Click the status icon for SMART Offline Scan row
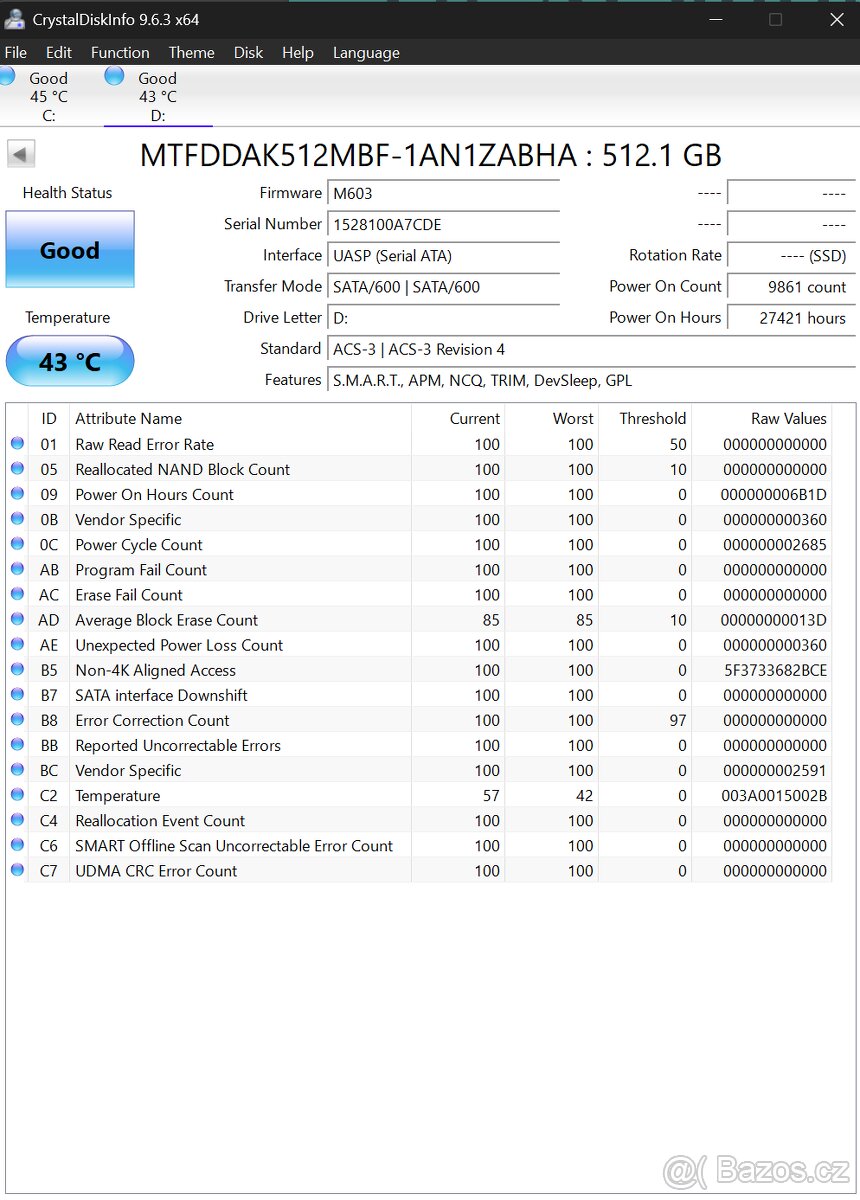This screenshot has width=860, height=1200. (17, 845)
